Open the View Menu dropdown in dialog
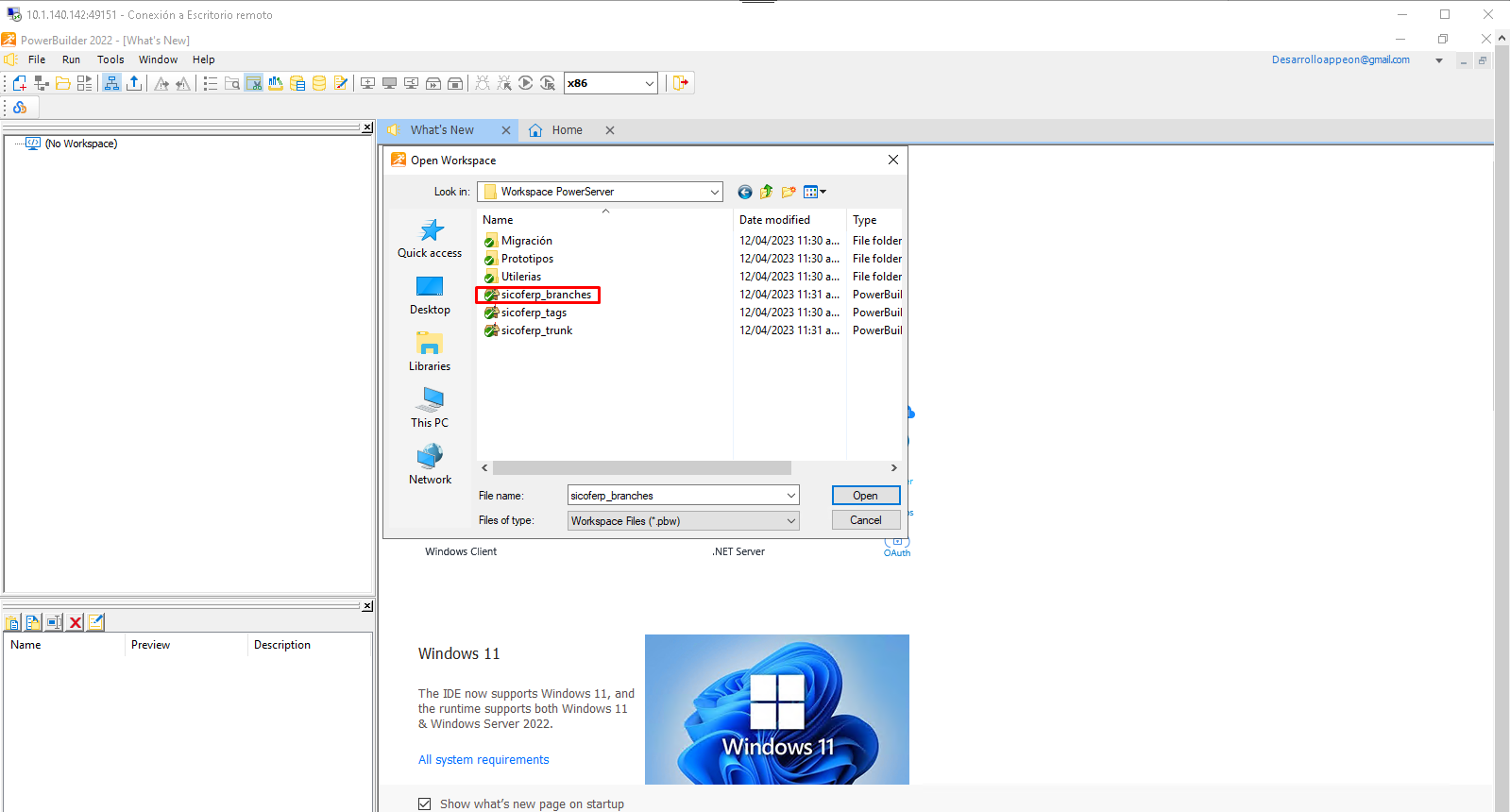Screen dimensions: 1510x812 814,192
